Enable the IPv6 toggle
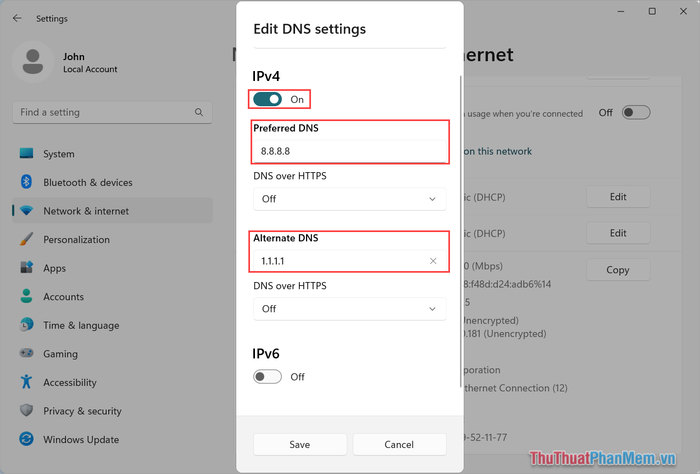Image resolution: width=700 pixels, height=474 pixels. (267, 377)
